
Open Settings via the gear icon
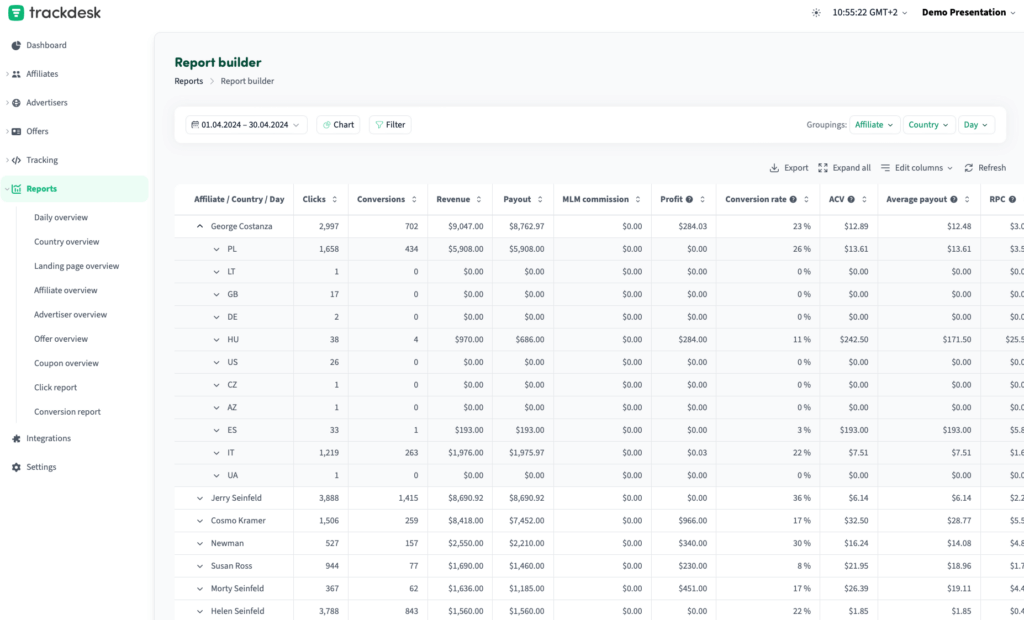click(x=16, y=467)
